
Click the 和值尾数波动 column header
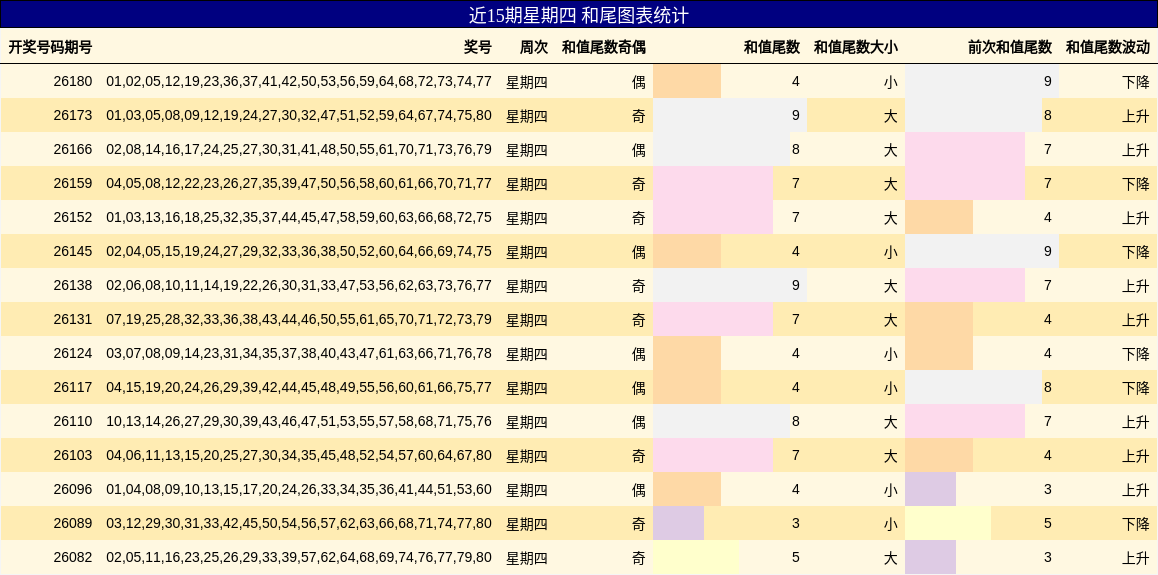pyautogui.click(x=1107, y=48)
